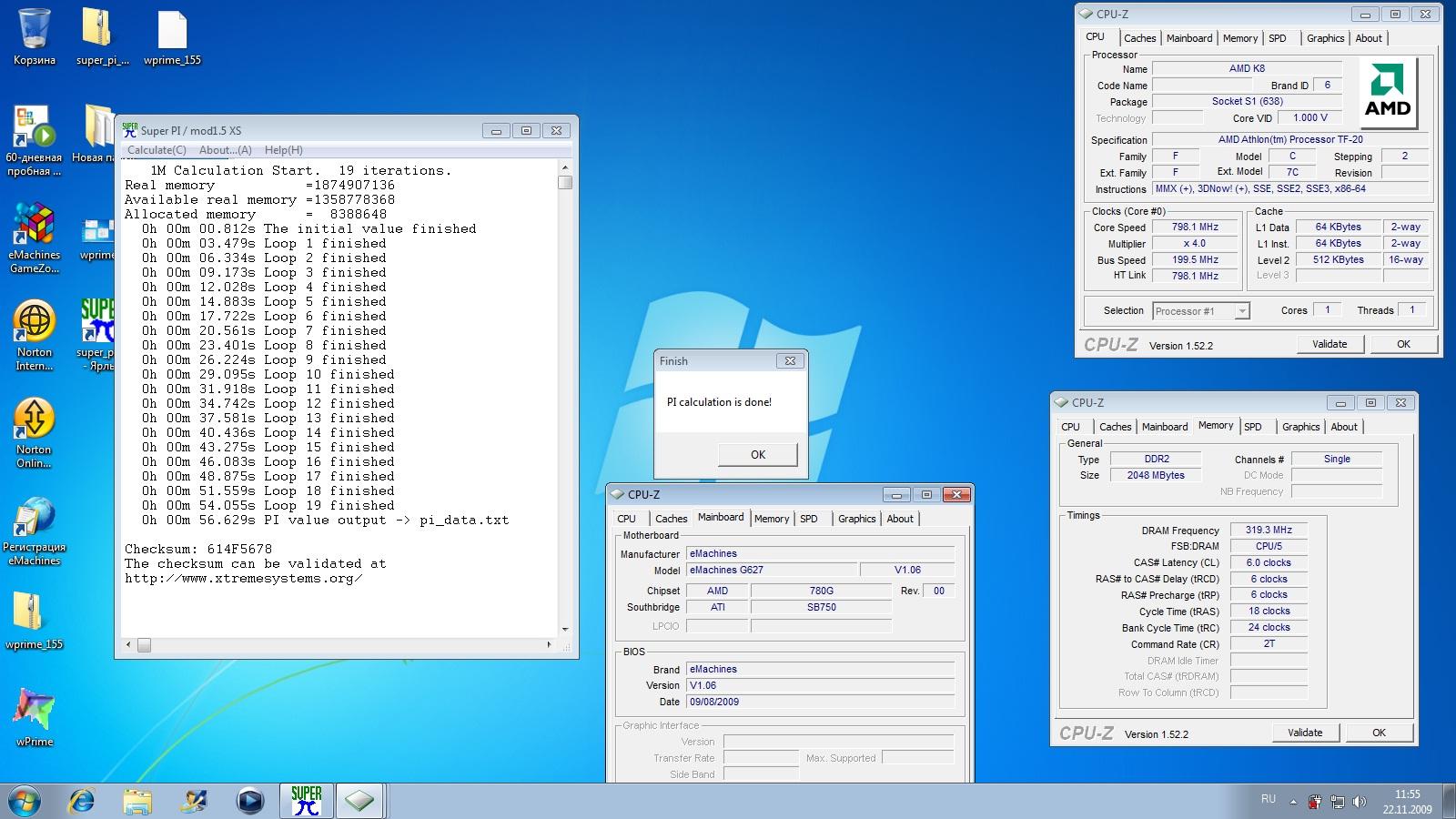
Task: Open Norton Internet Security shortcut
Action: coord(35,334)
